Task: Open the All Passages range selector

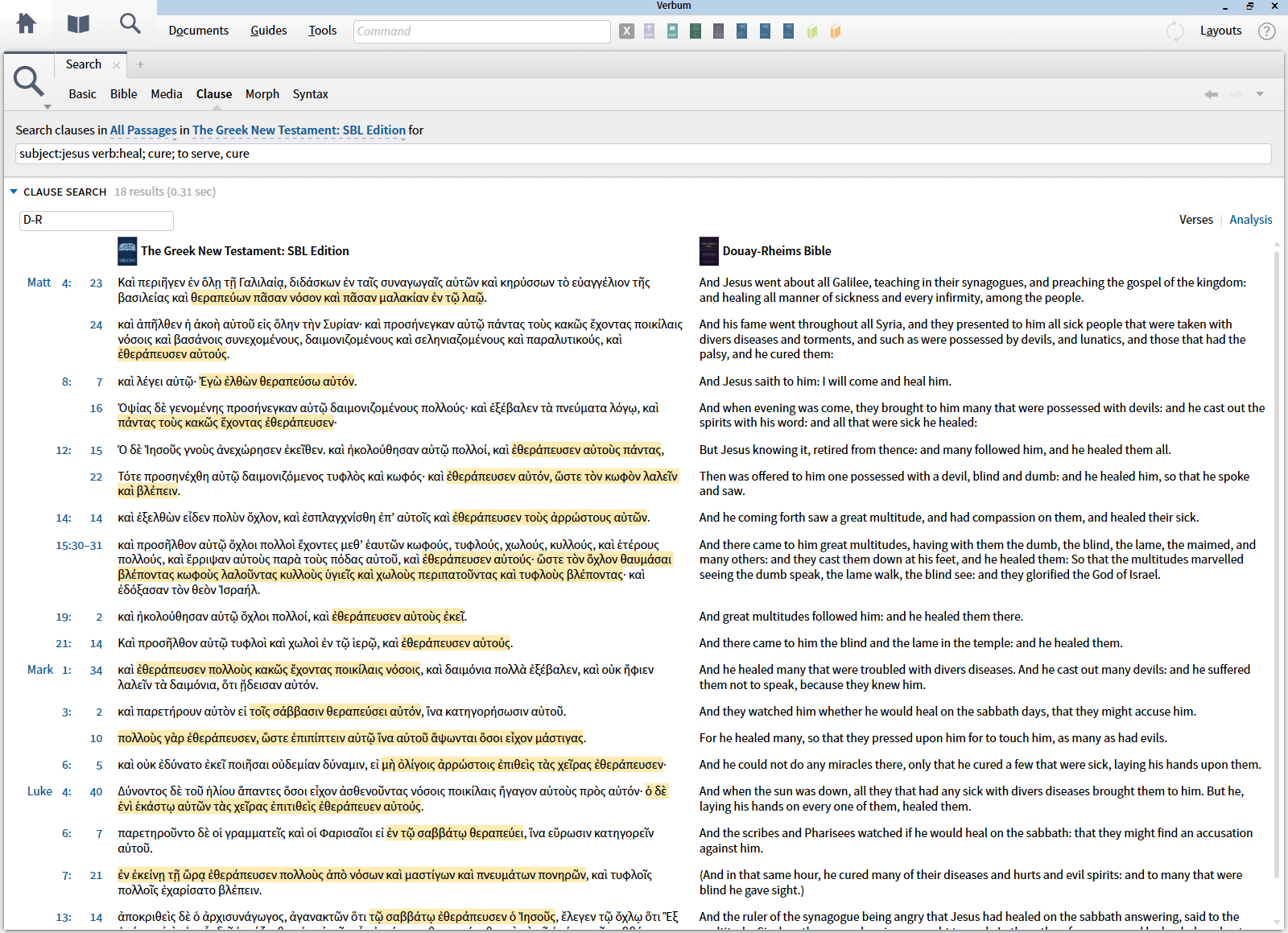Action: click(x=143, y=130)
